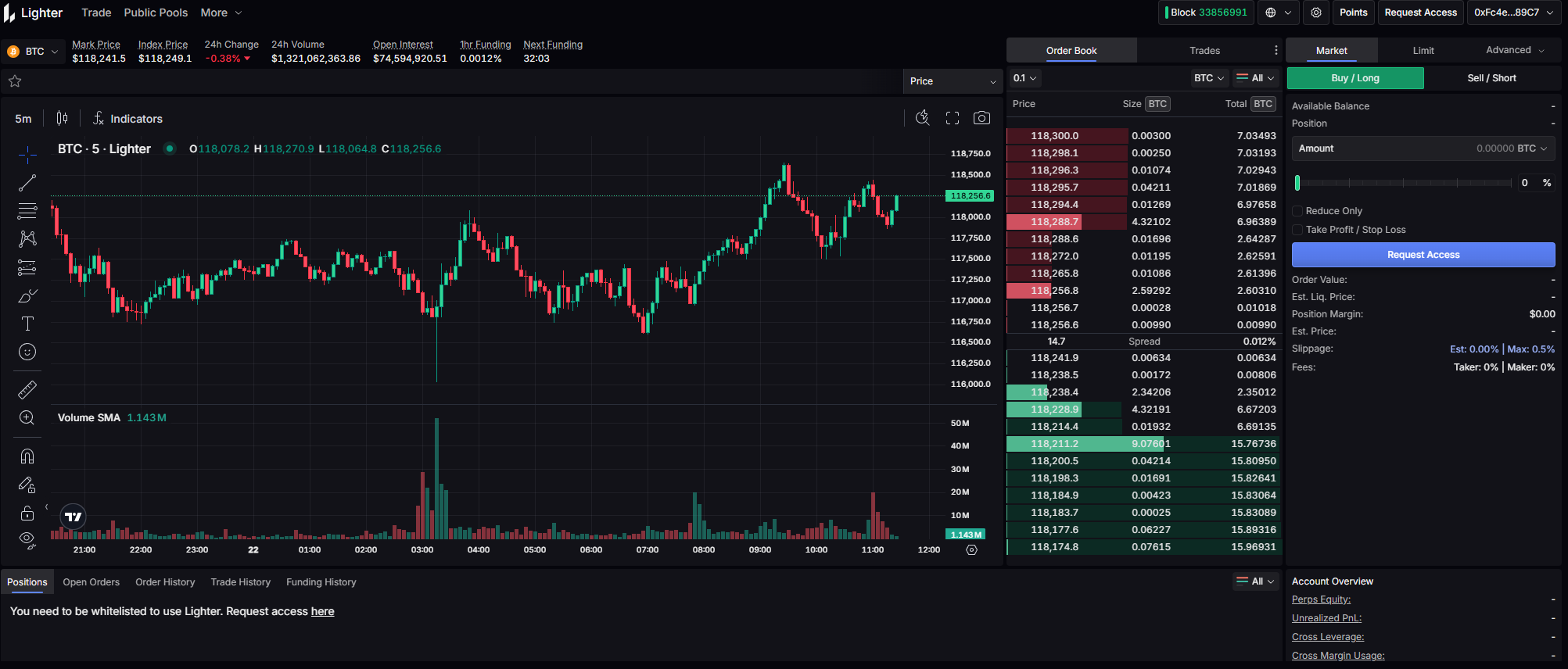
Task: Select the pattern drawing tool
Action: coord(27,239)
